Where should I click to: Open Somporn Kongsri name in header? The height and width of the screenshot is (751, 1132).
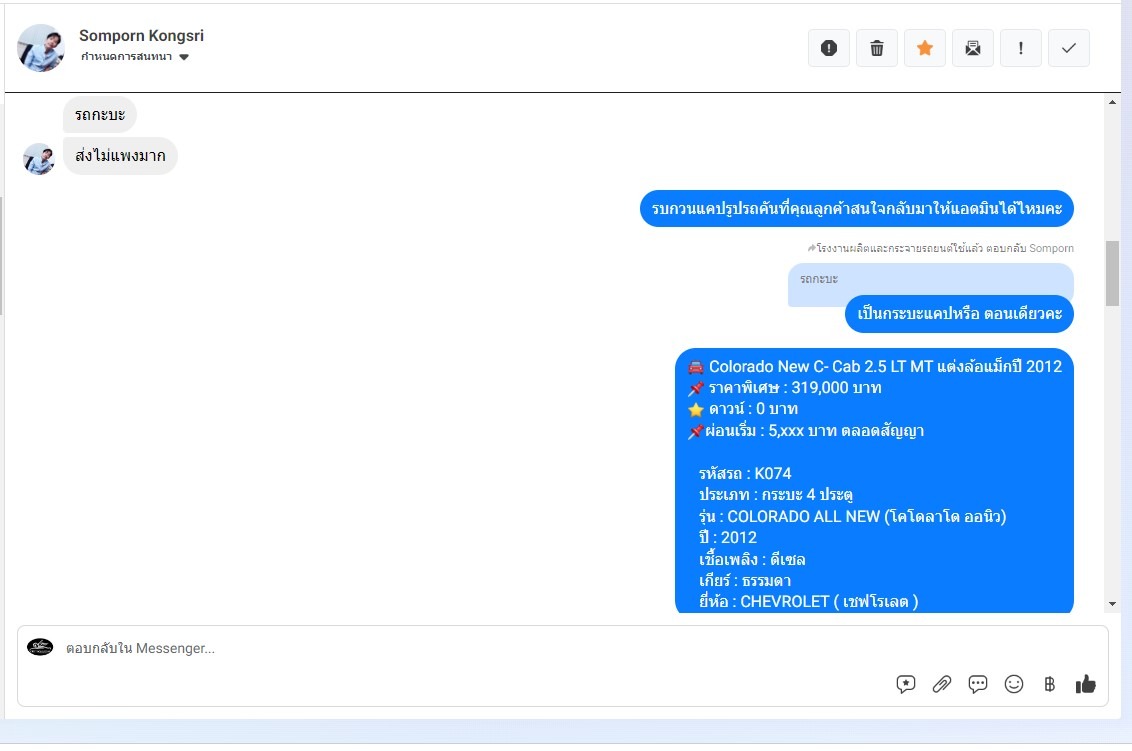142,35
